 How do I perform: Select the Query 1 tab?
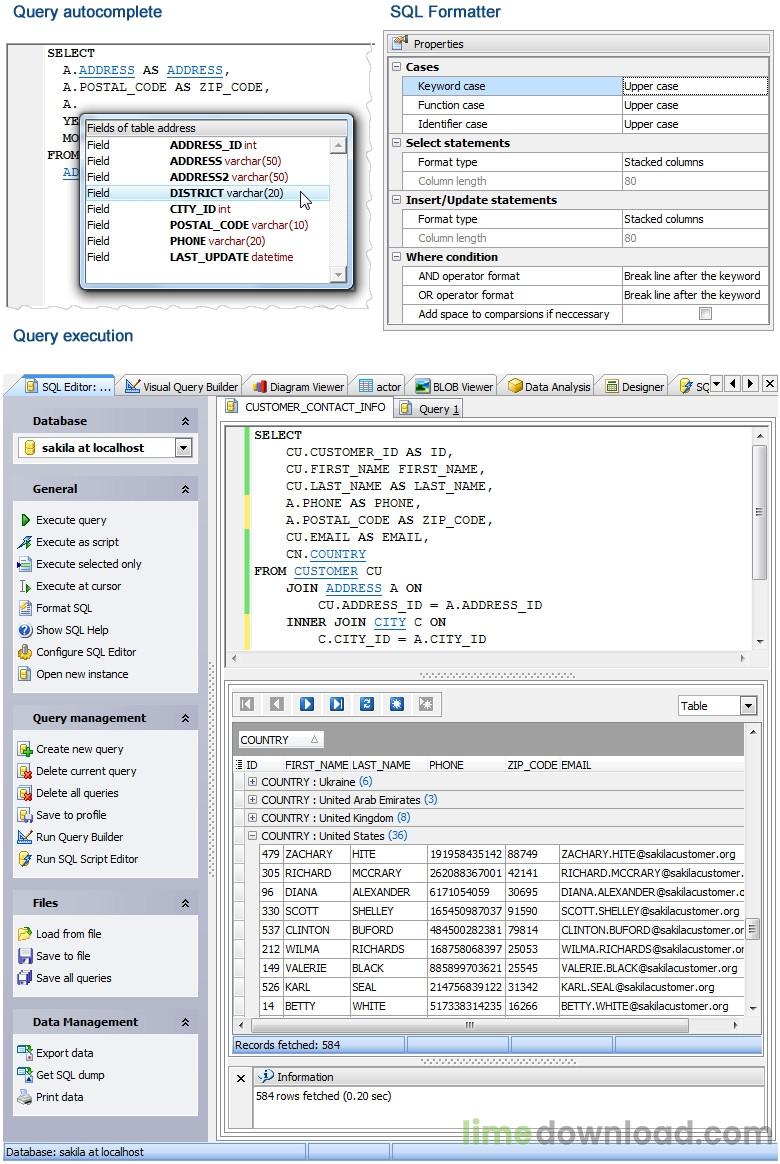[x=430, y=408]
